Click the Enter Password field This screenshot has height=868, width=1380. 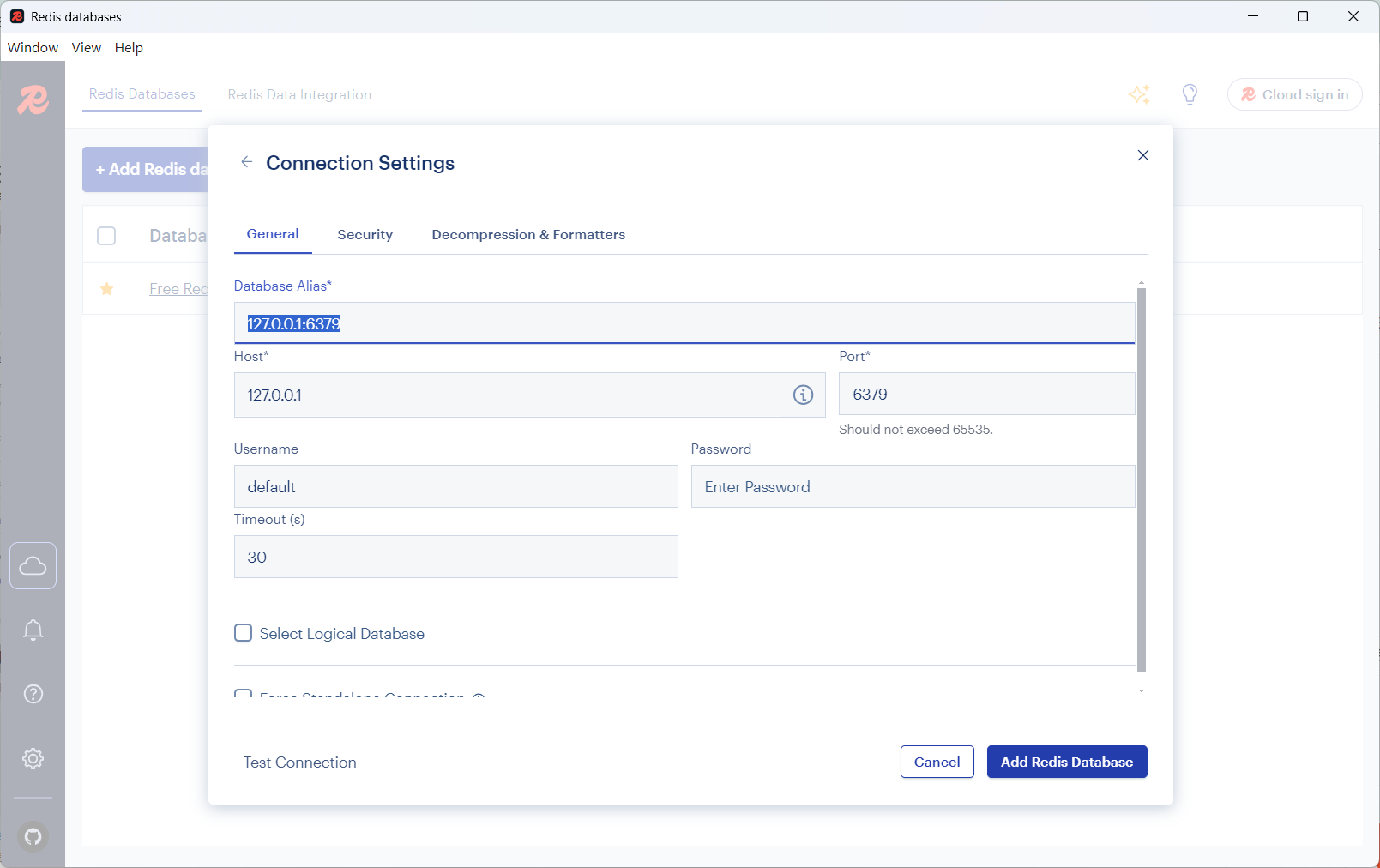click(913, 486)
